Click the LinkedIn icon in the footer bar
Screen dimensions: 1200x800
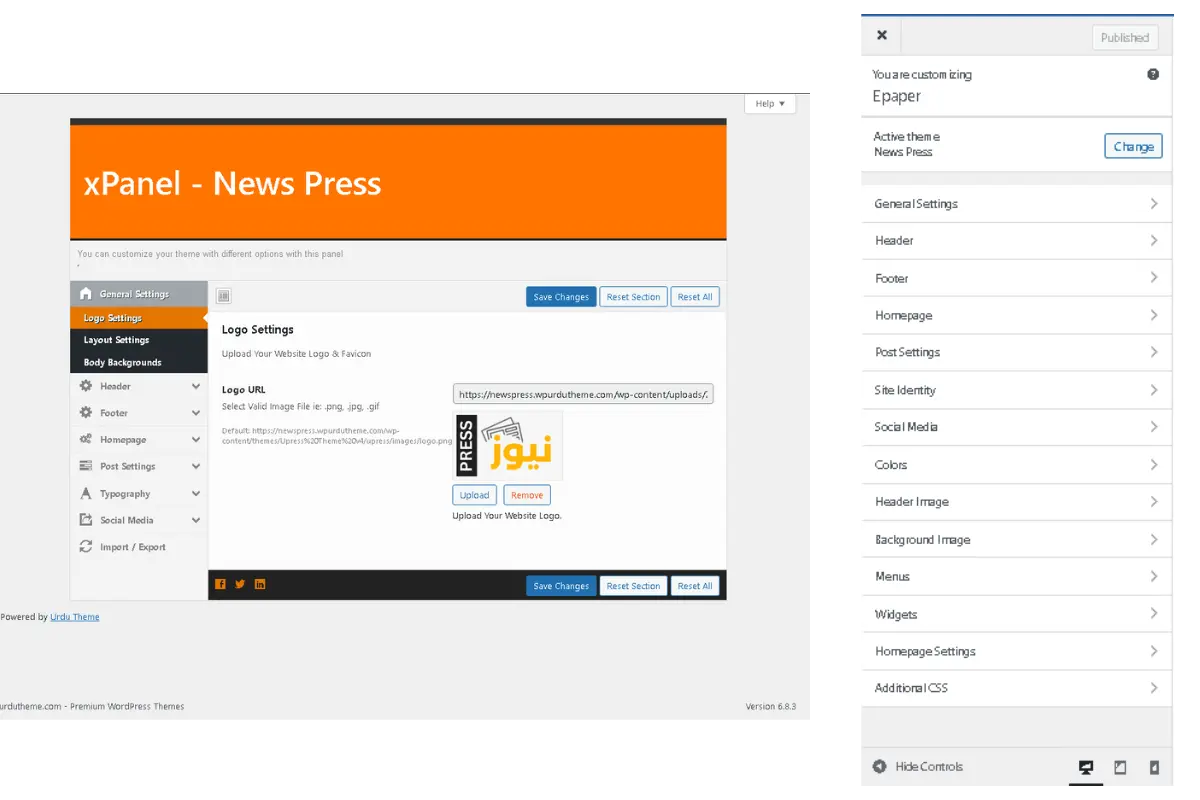point(260,585)
